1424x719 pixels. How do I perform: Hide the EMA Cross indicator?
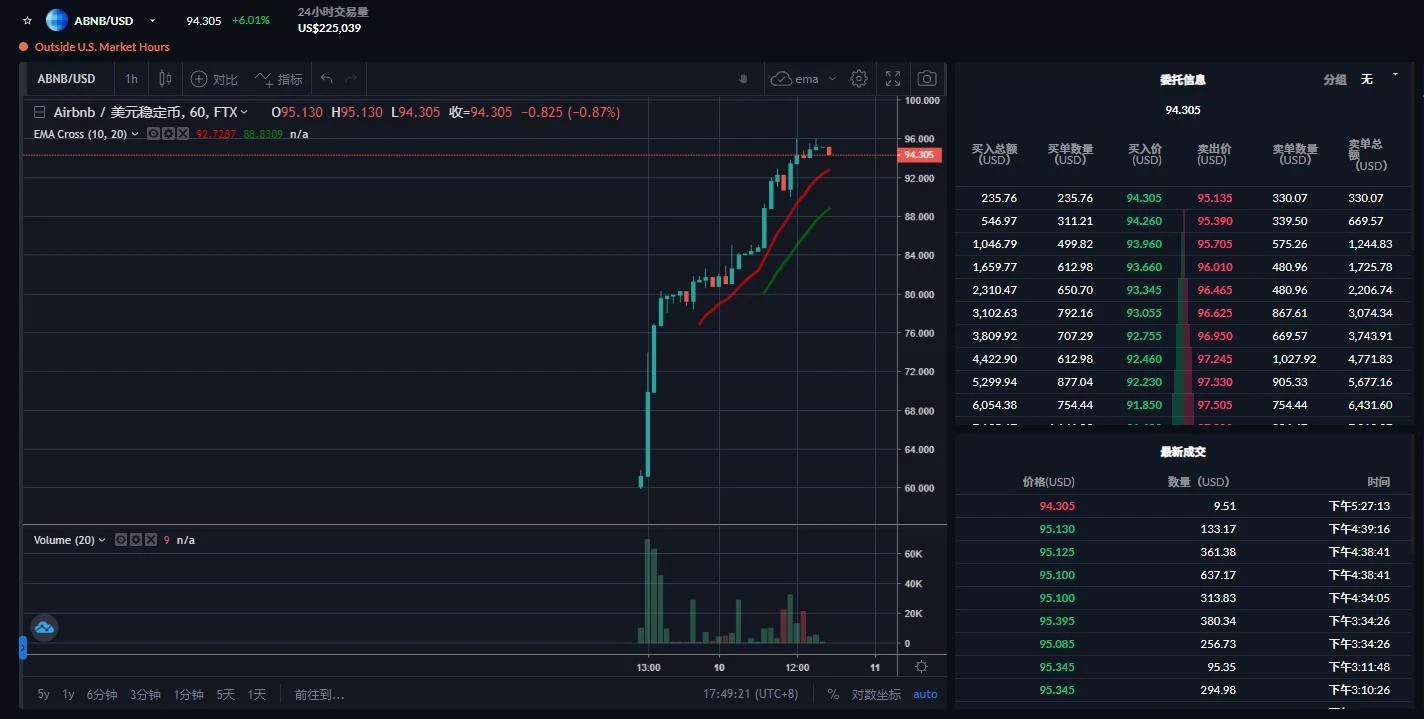[153, 134]
